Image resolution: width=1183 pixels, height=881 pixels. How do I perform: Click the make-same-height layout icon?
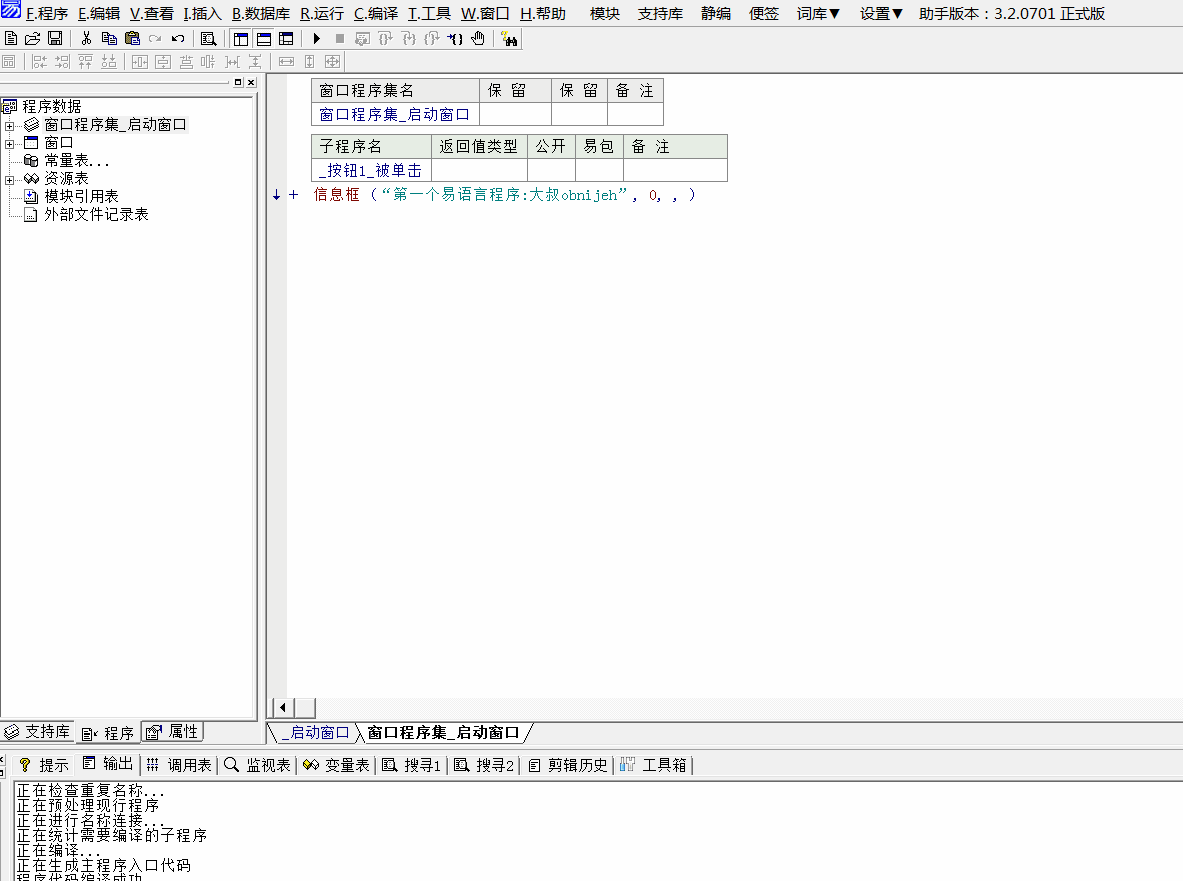pos(309,62)
